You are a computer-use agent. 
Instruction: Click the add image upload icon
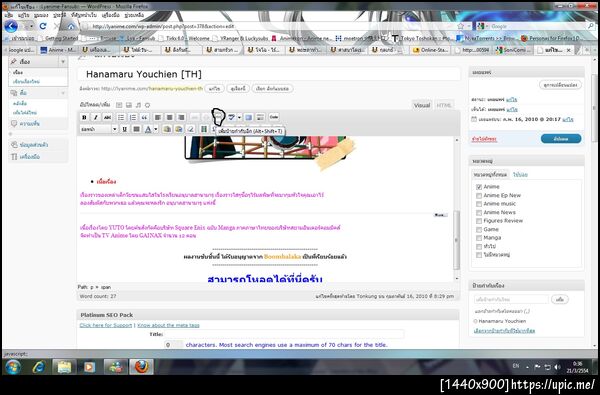click(x=119, y=105)
